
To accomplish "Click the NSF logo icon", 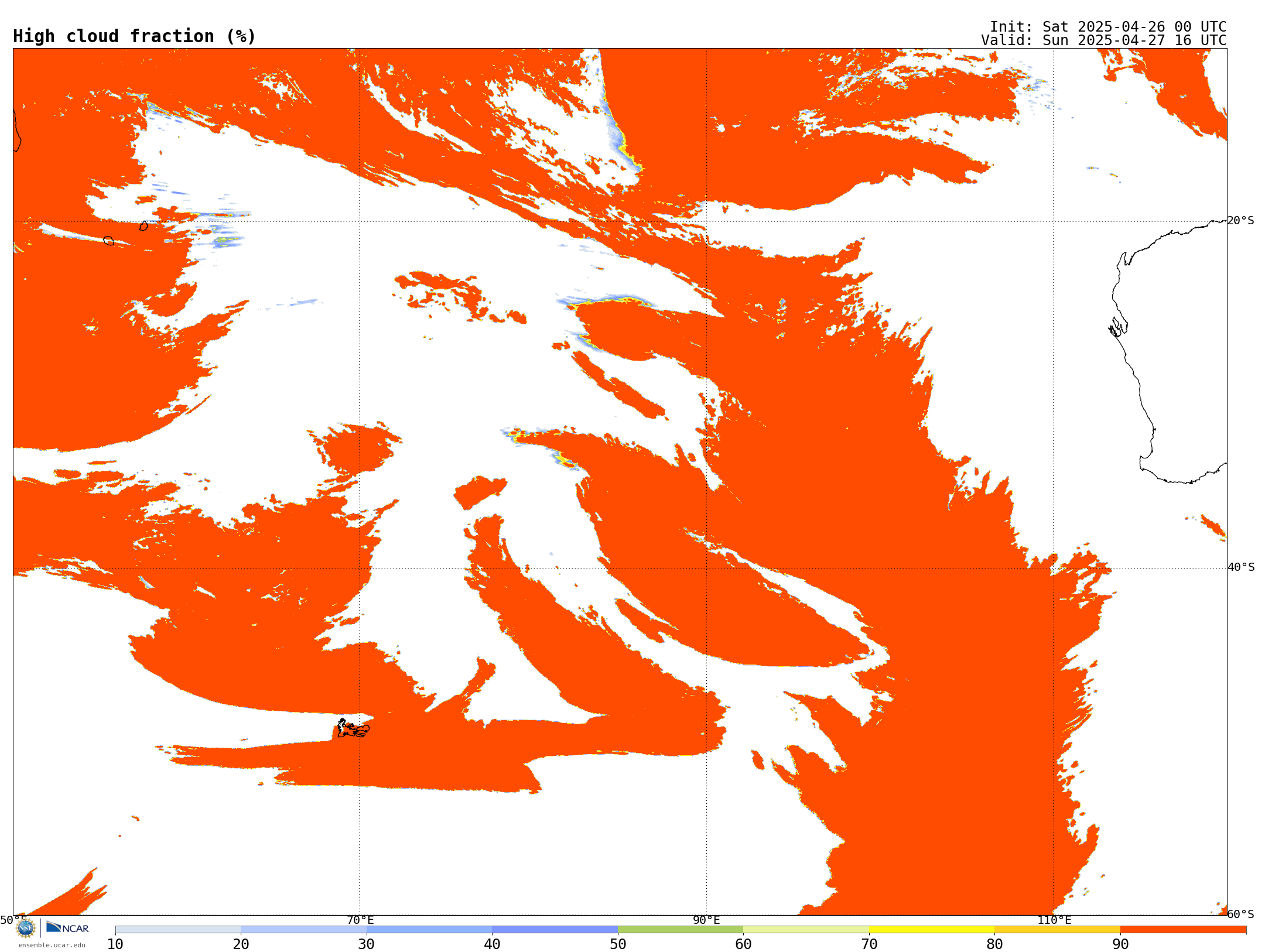I will pos(26,928).
